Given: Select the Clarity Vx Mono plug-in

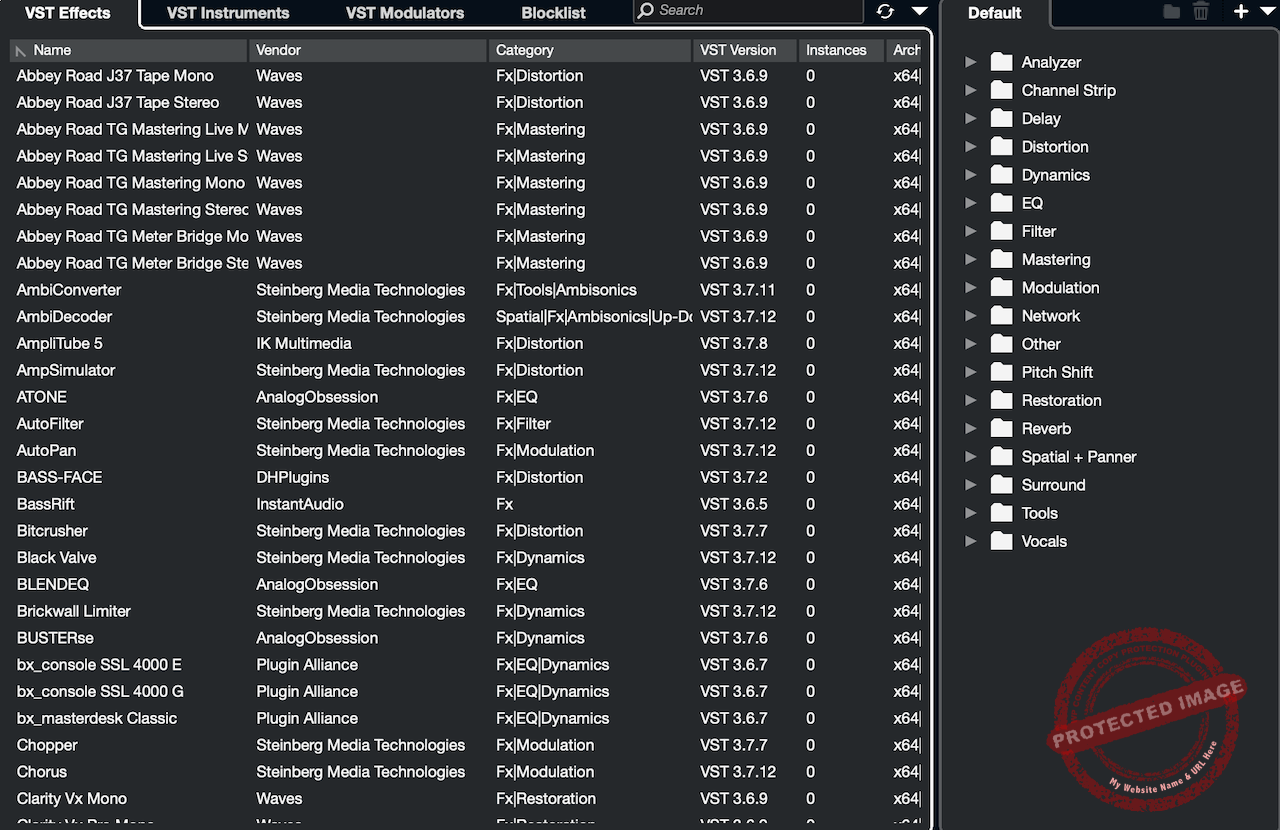Looking at the screenshot, I should click(466, 799).
